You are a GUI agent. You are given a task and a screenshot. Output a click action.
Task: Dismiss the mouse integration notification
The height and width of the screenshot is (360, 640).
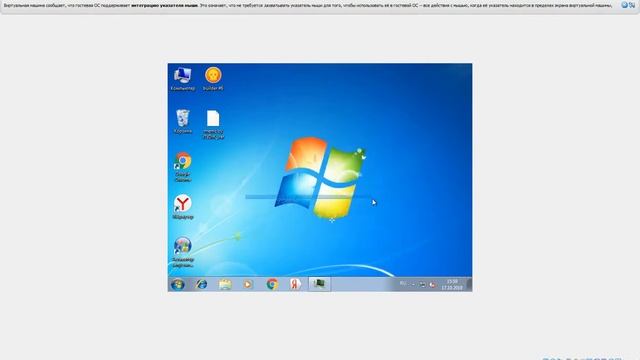click(x=624, y=5)
